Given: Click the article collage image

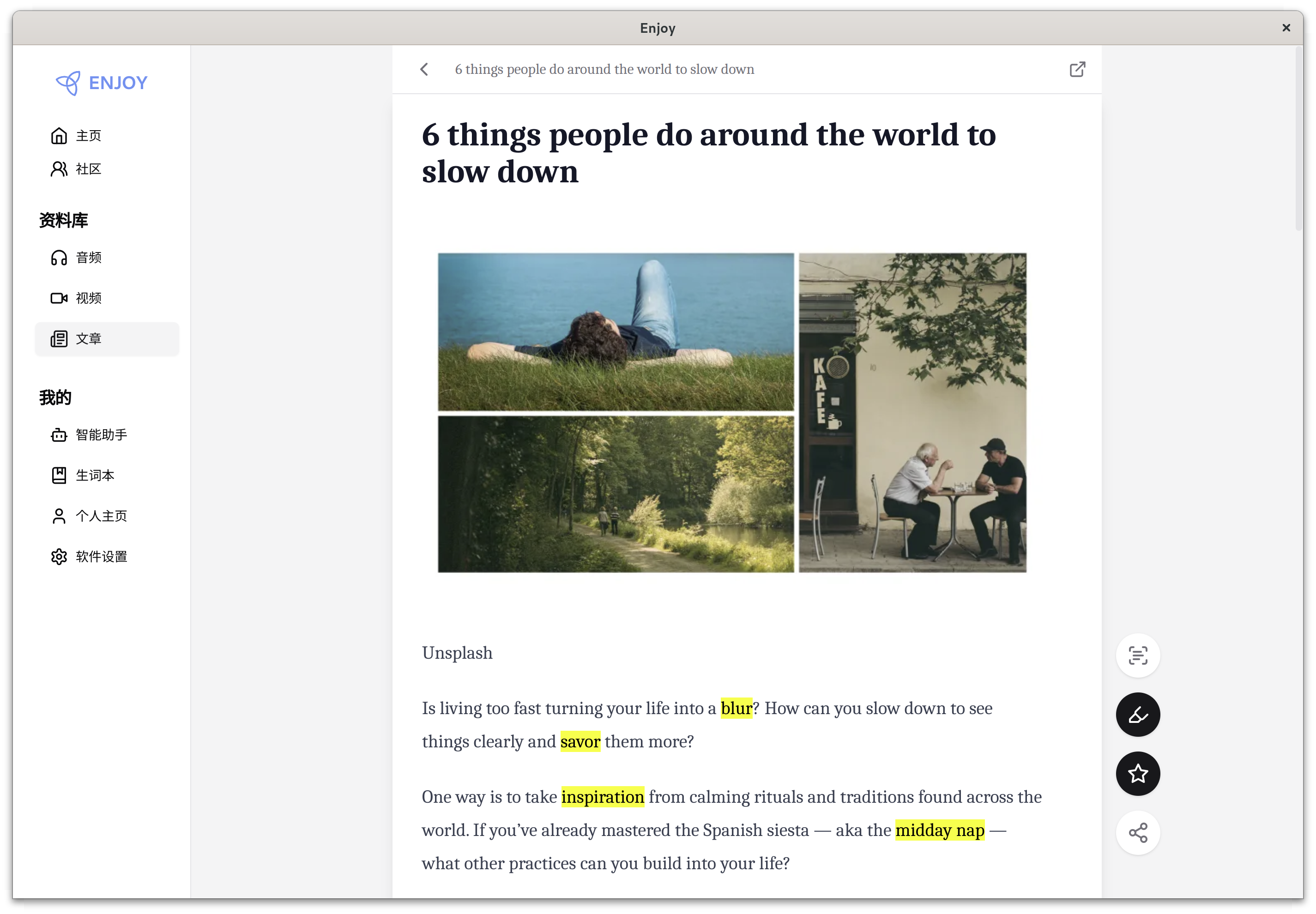Looking at the screenshot, I should [731, 412].
